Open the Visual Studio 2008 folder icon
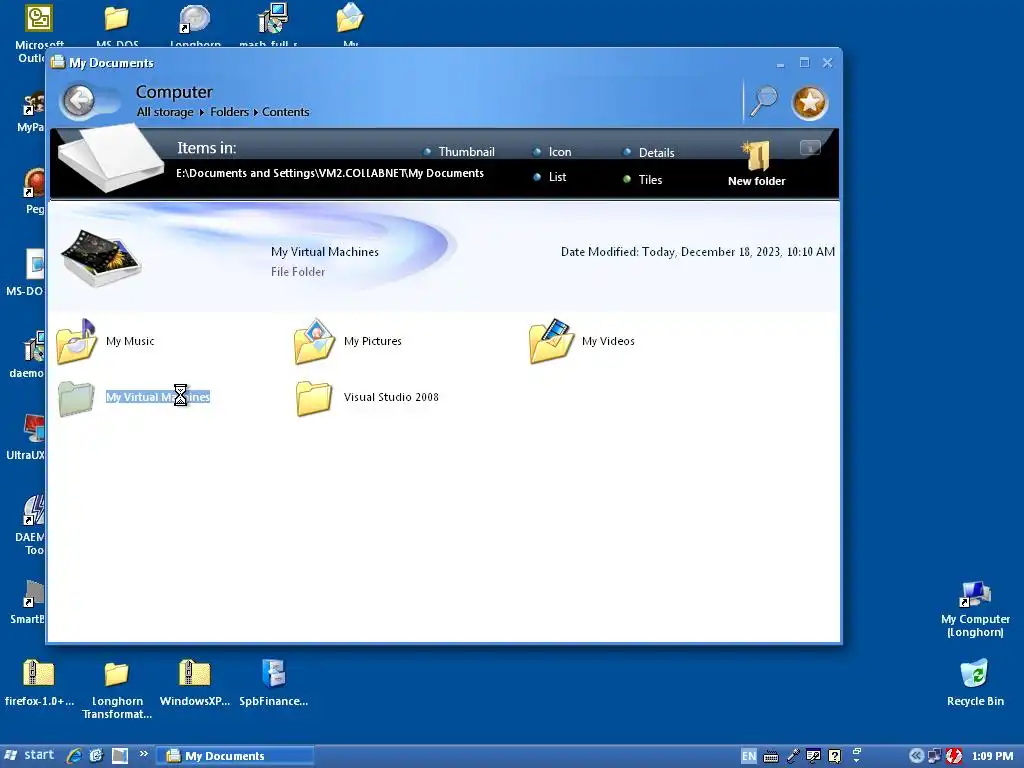 (x=314, y=398)
